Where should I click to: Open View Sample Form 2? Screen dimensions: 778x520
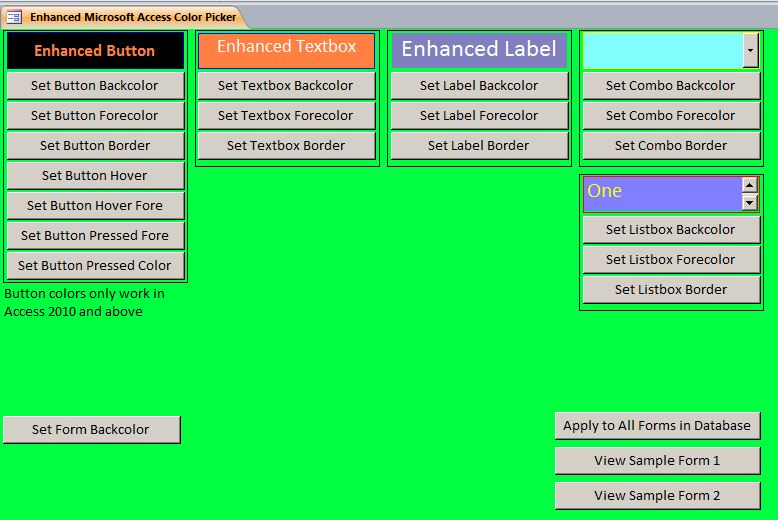657,496
